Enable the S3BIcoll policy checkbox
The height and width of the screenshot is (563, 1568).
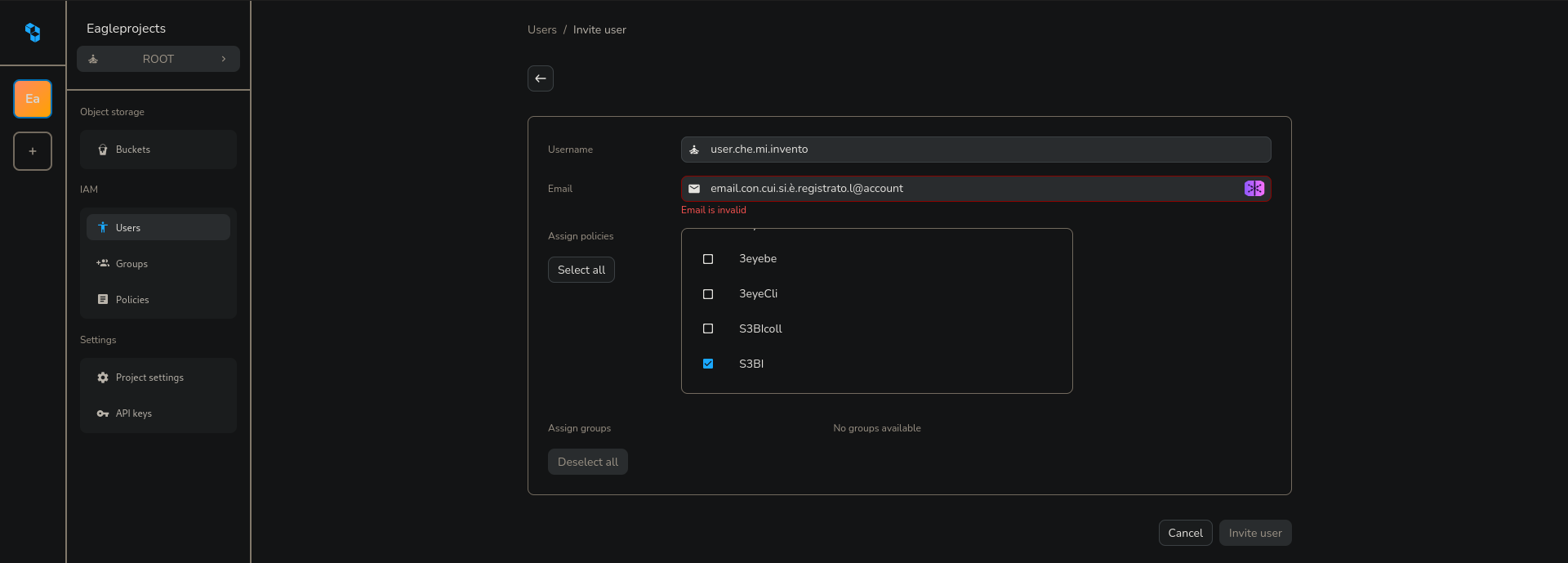(x=708, y=328)
